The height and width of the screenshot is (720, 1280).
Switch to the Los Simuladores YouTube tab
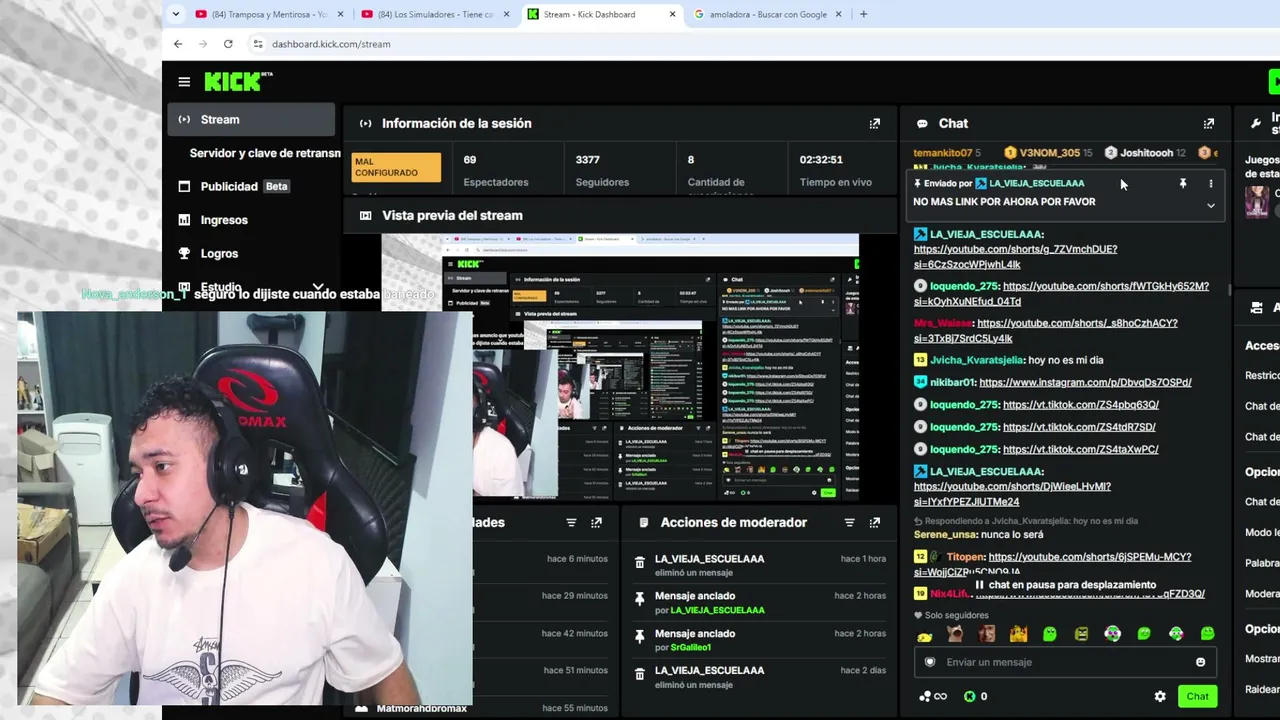pyautogui.click(x=435, y=14)
